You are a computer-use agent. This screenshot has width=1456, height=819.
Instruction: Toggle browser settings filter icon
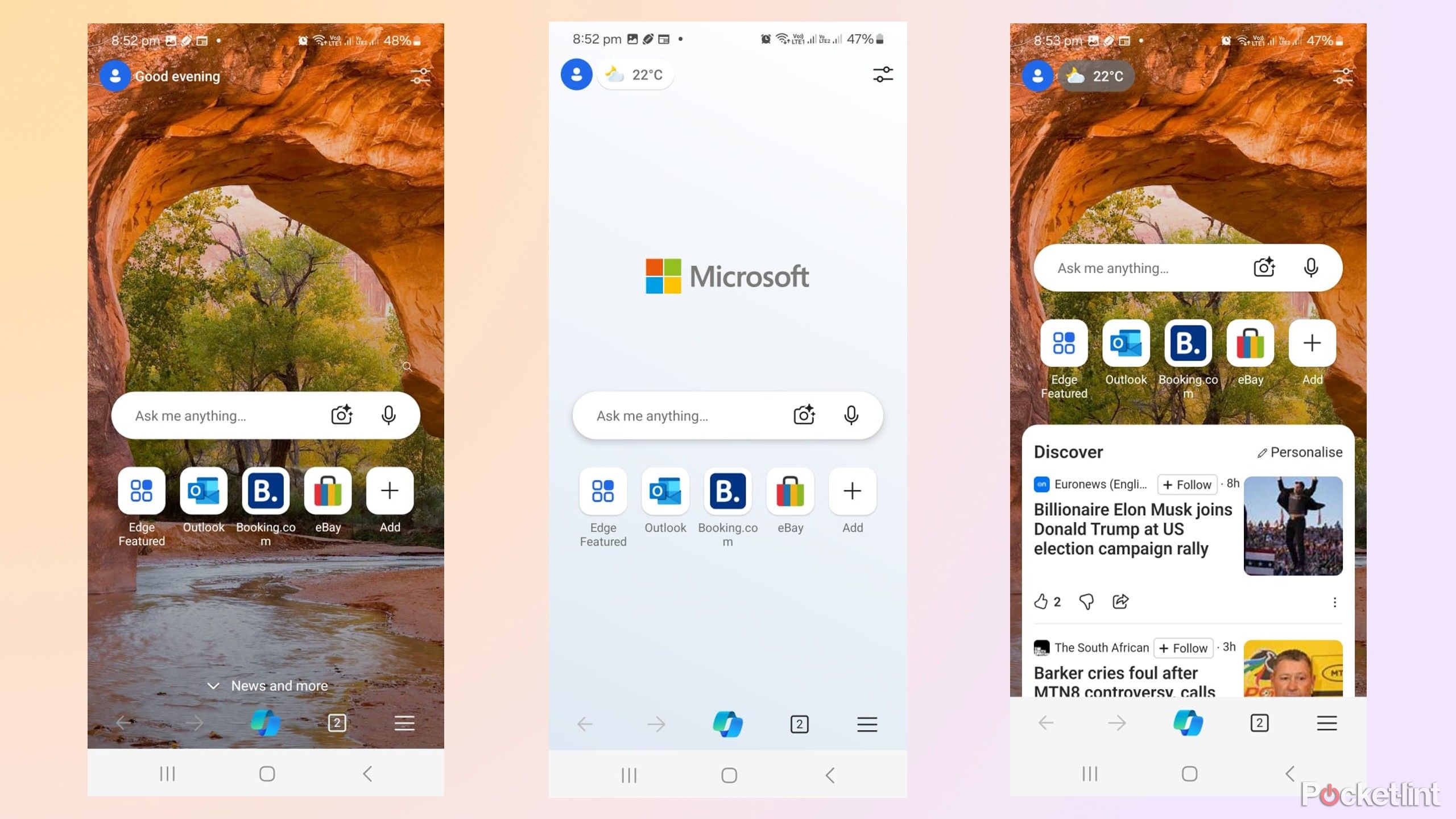point(882,74)
